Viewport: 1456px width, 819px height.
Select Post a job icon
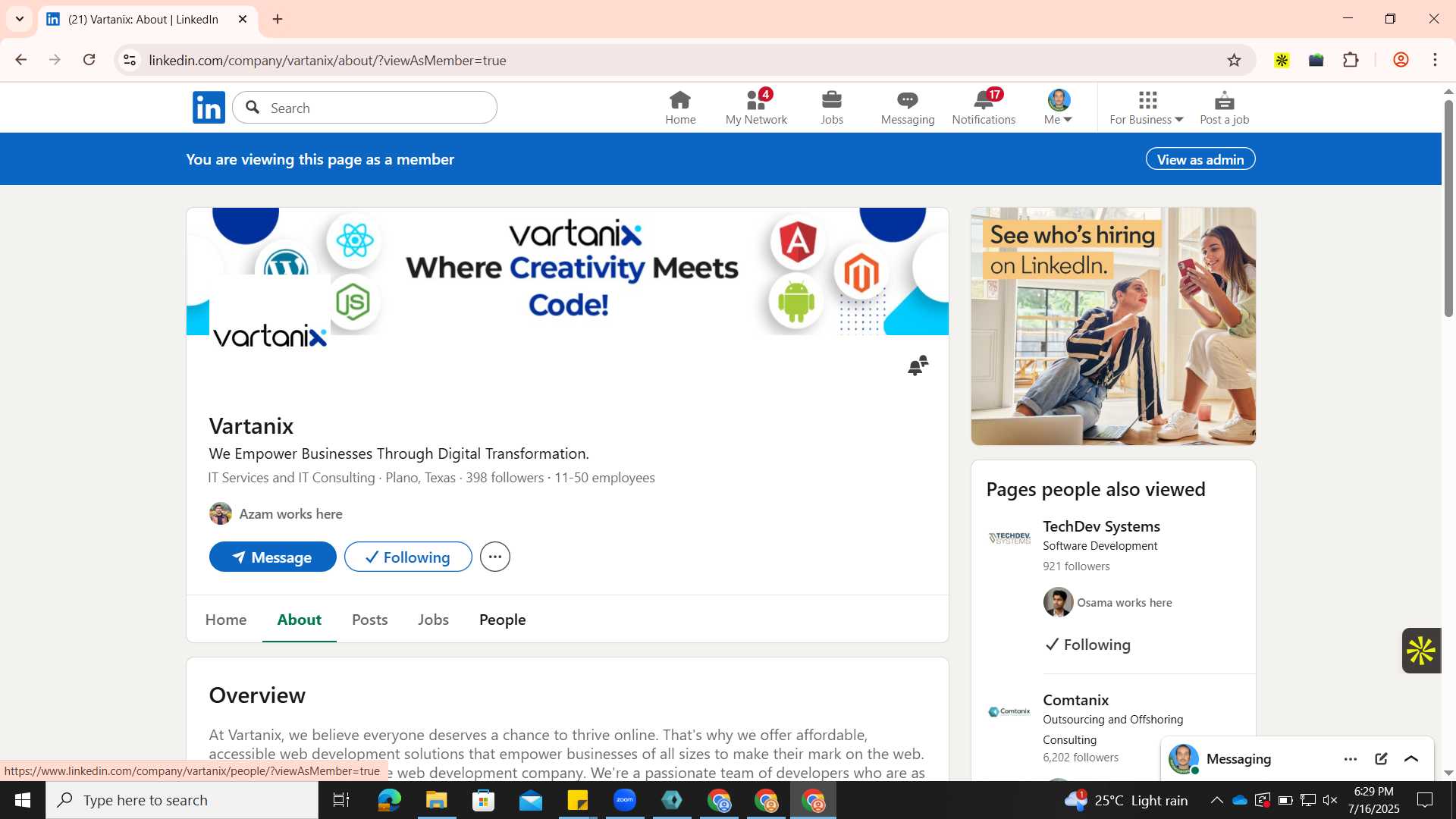pos(1225,108)
